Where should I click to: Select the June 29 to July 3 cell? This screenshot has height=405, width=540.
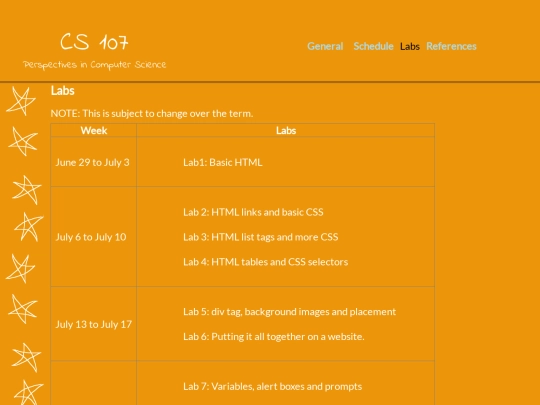[x=94, y=162]
